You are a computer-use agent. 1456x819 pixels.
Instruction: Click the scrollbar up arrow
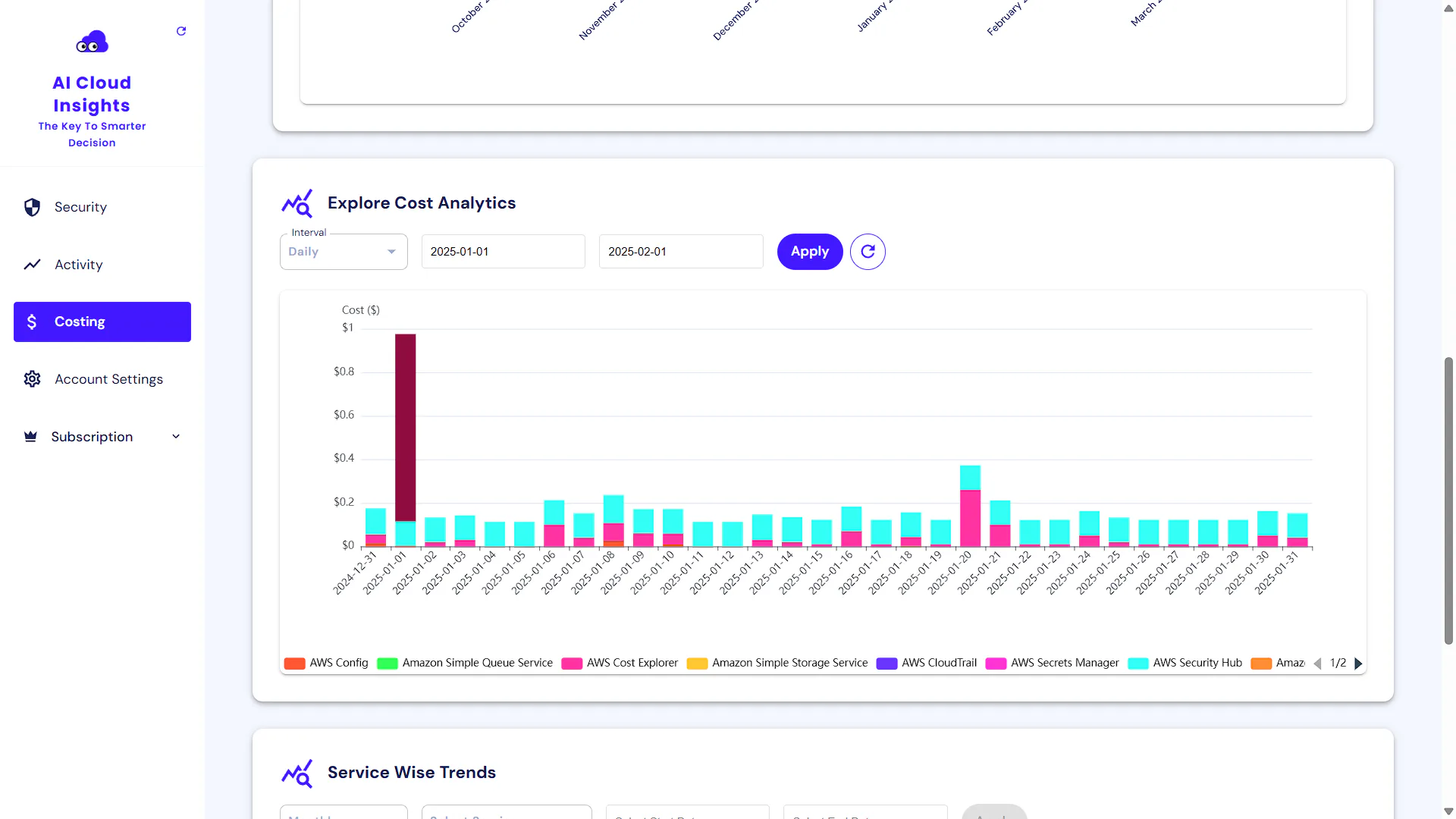(x=1448, y=8)
